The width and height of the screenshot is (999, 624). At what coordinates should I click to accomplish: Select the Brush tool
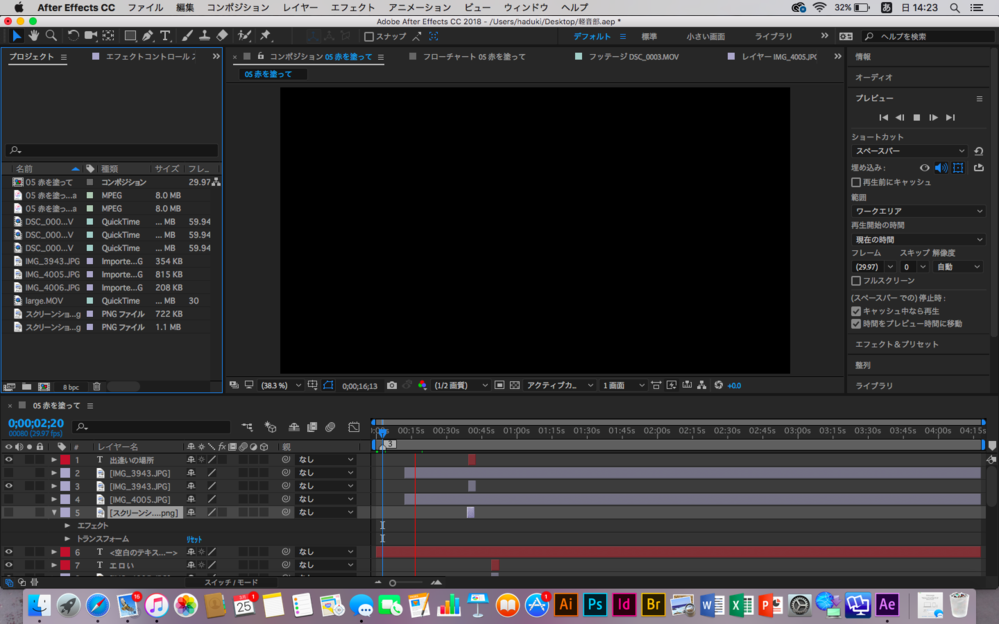tap(187, 36)
